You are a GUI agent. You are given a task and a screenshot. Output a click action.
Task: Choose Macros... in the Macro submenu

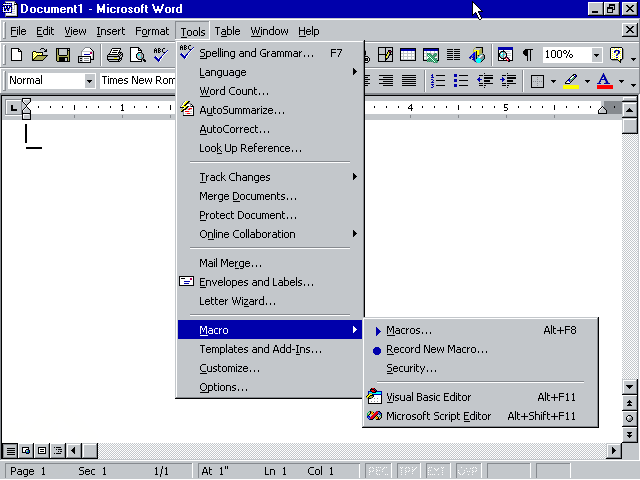(x=480, y=330)
